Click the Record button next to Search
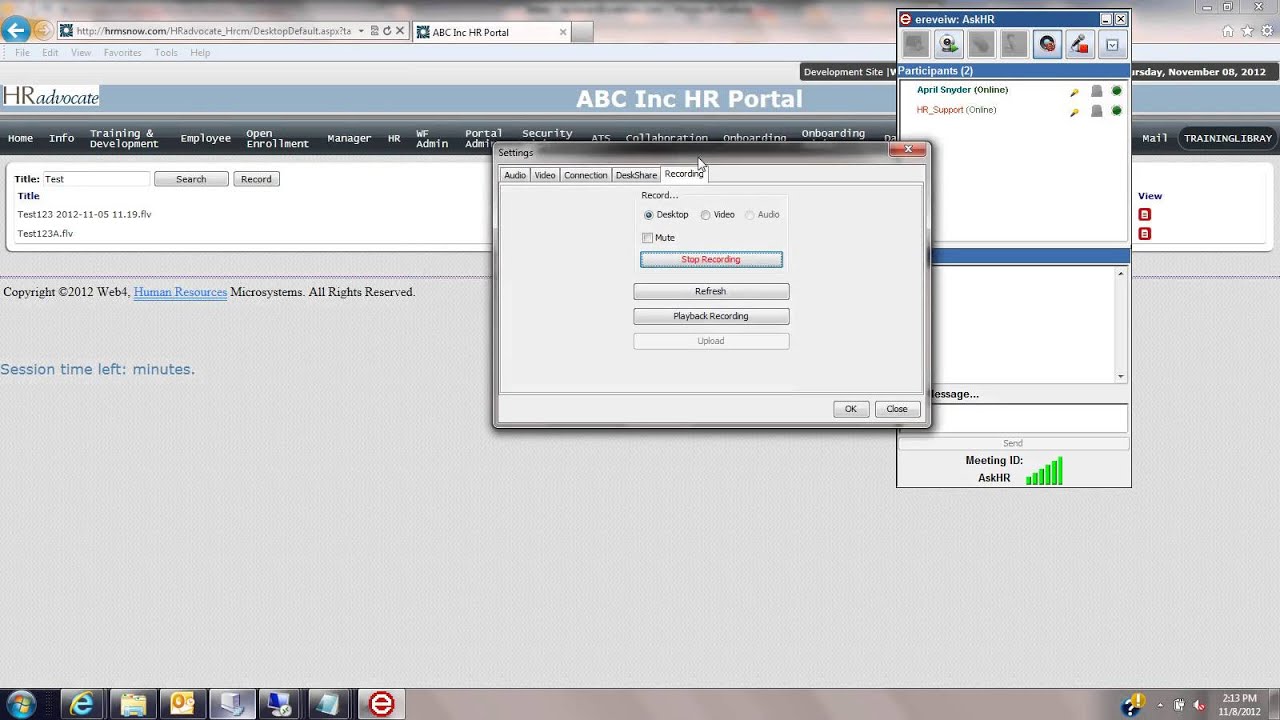The width and height of the screenshot is (1280, 720). [x=256, y=179]
